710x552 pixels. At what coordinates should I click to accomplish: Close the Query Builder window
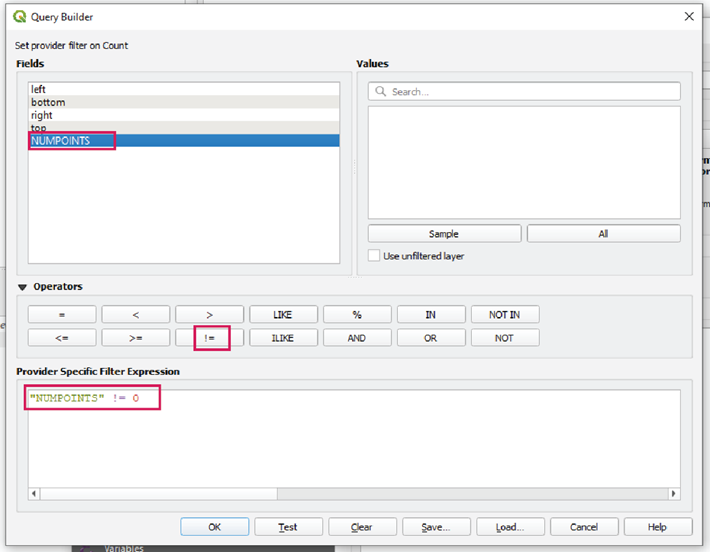[688, 17]
